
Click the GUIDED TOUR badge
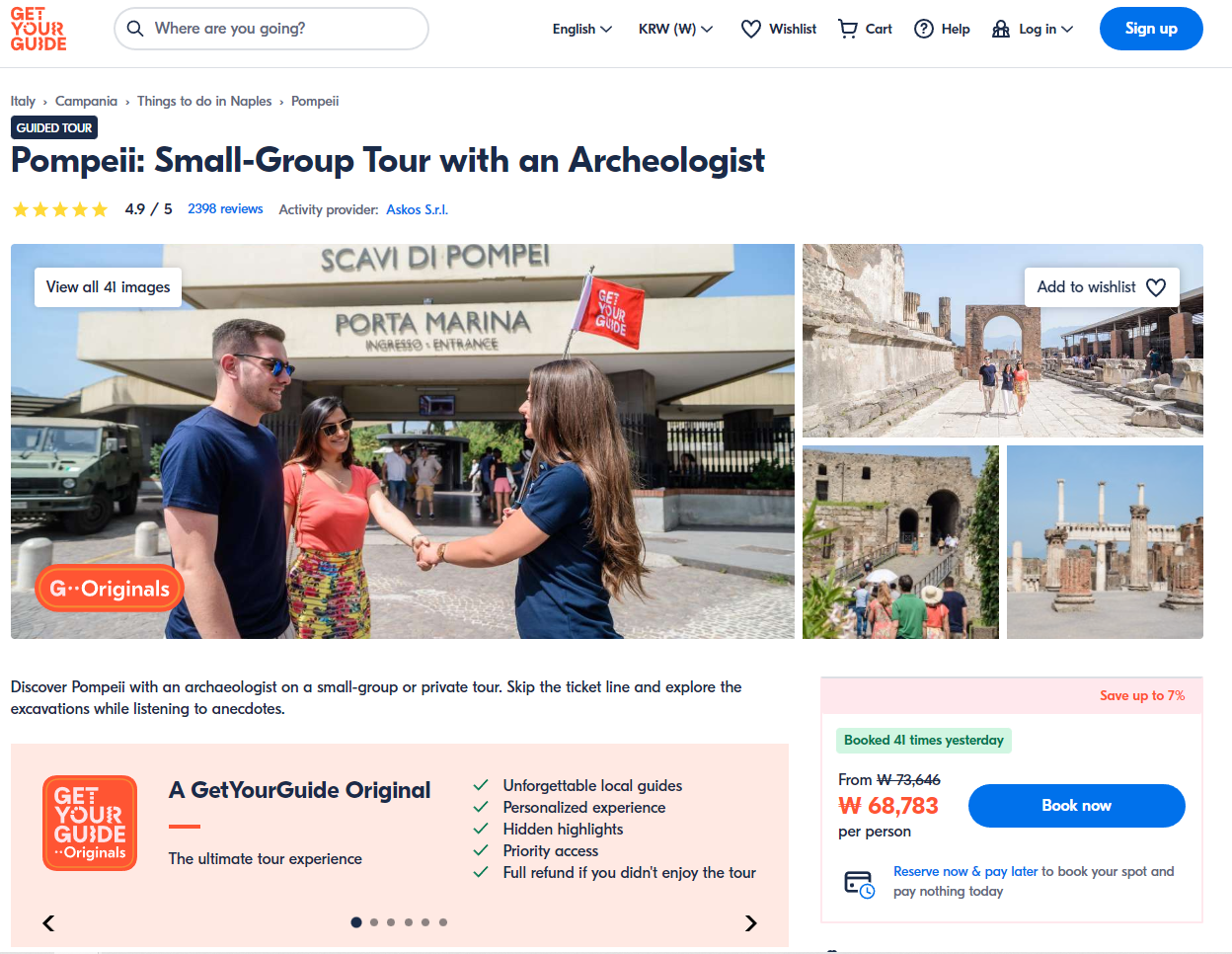[54, 127]
